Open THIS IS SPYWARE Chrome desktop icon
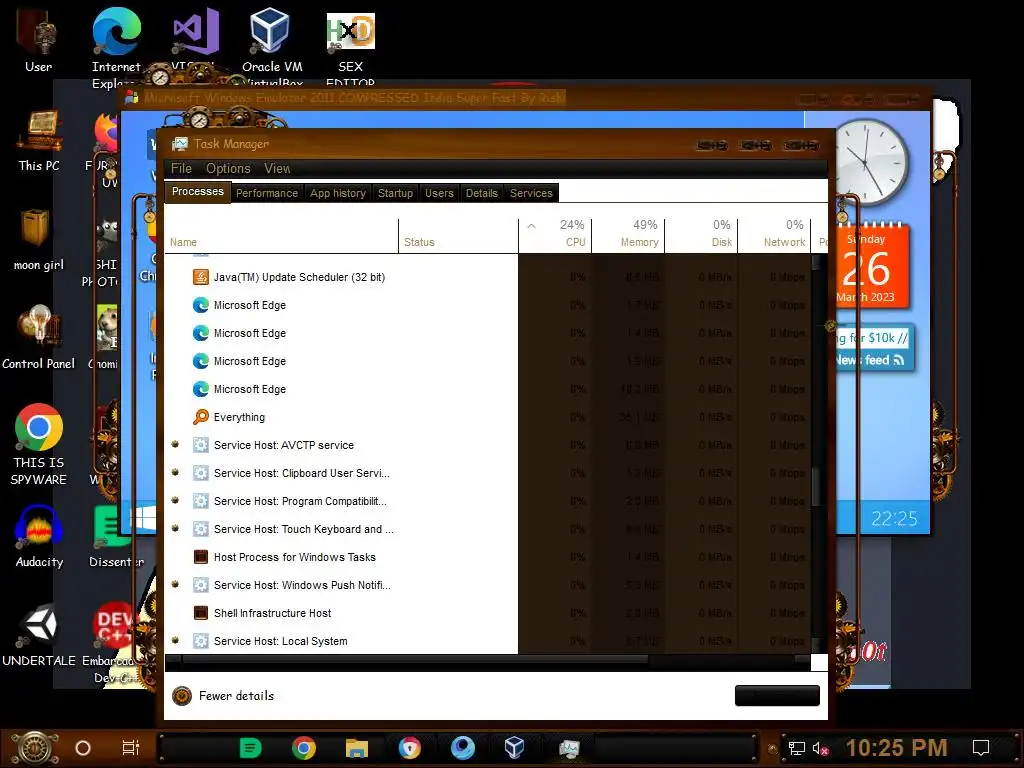Viewport: 1024px width, 768px height. 39,444
